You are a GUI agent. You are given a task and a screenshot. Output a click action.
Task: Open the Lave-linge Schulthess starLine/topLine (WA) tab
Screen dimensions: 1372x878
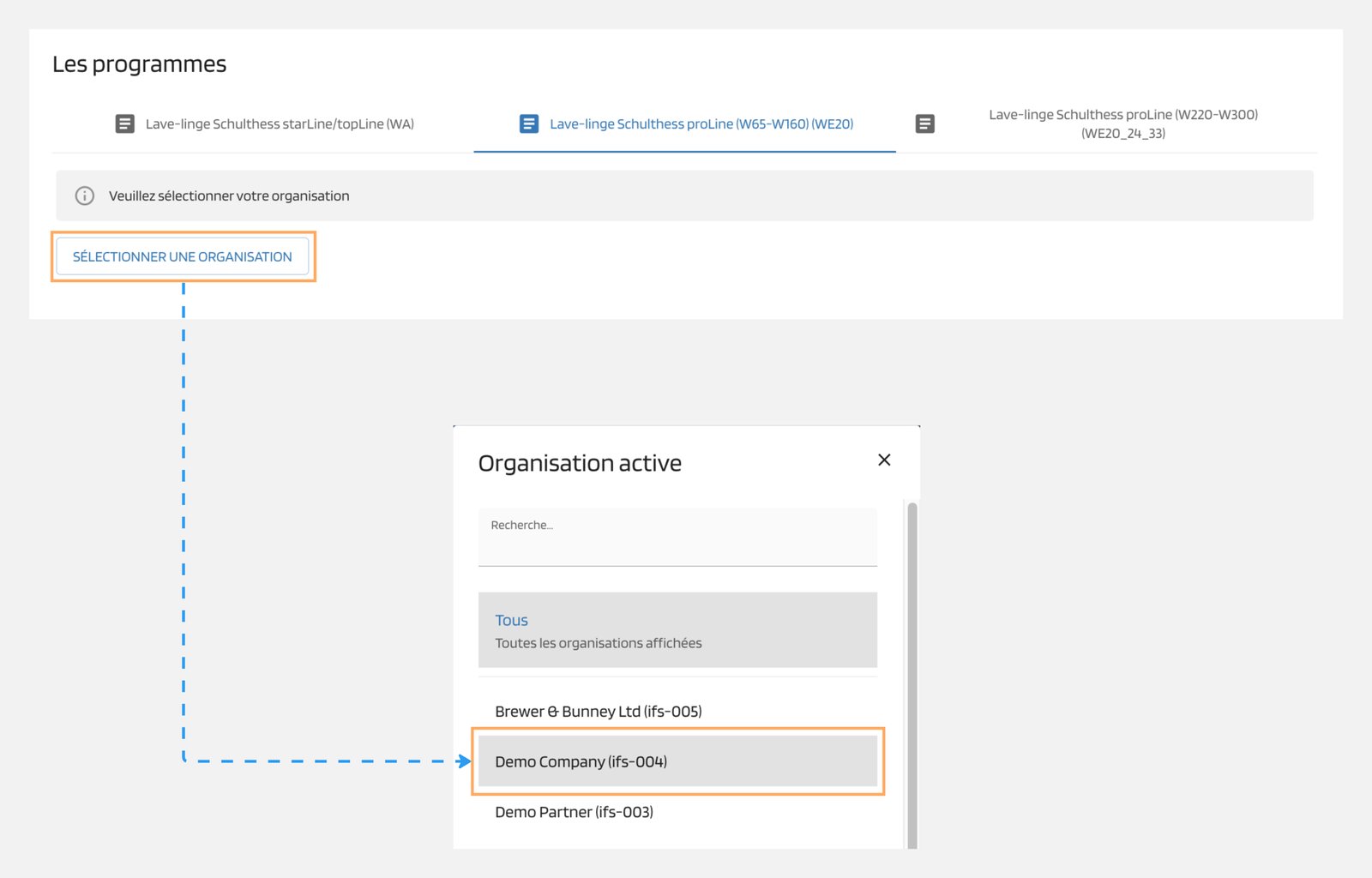coord(279,124)
